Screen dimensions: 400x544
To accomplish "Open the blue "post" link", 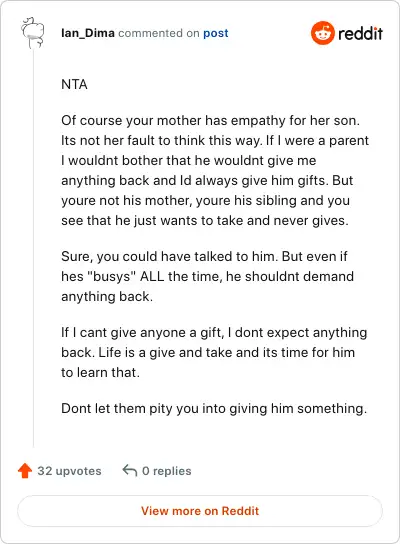I will pyautogui.click(x=216, y=33).
